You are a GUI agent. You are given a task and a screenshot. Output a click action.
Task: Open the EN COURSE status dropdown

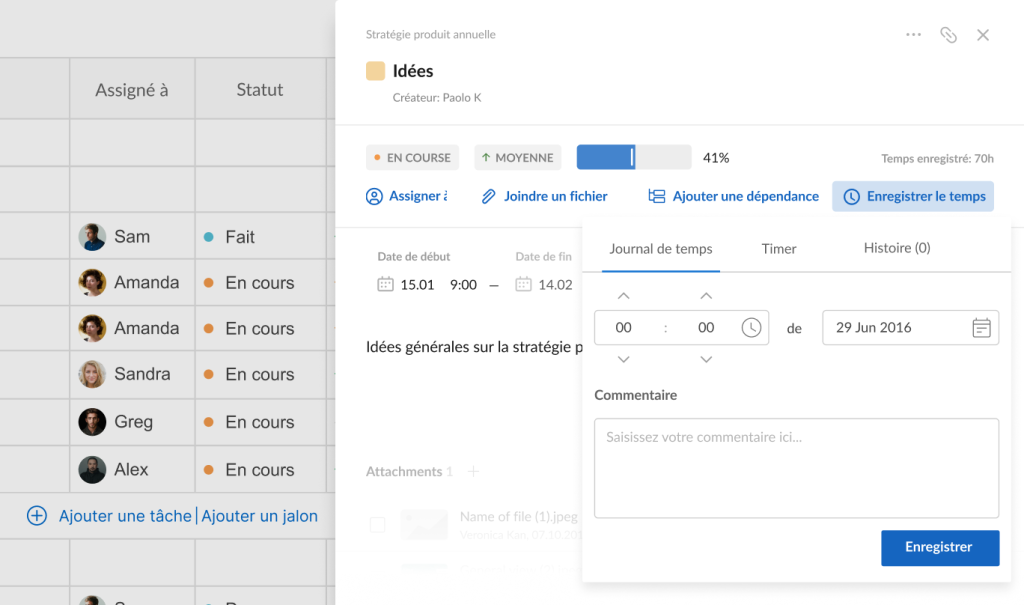(412, 157)
